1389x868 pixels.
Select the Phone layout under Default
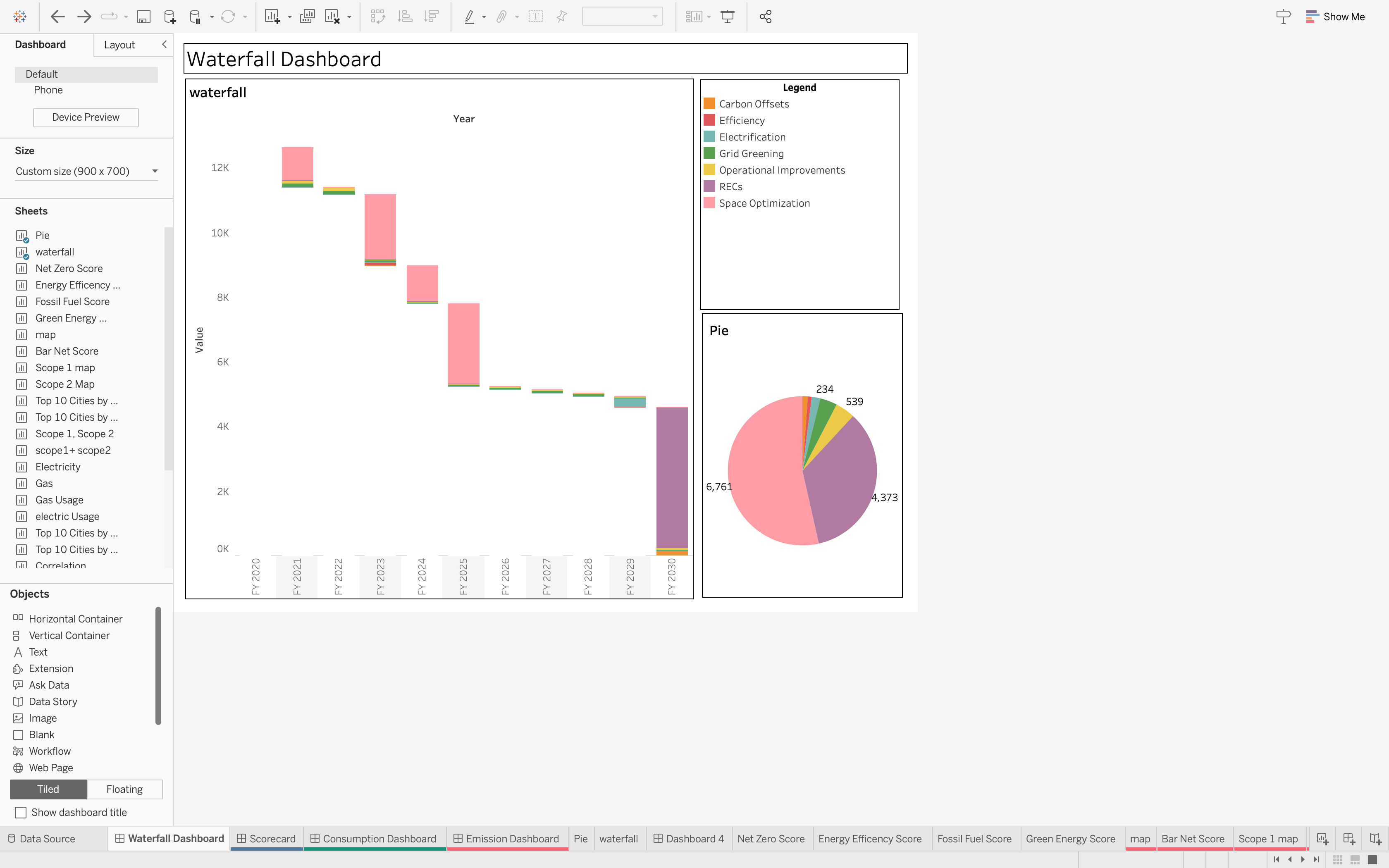(48, 90)
